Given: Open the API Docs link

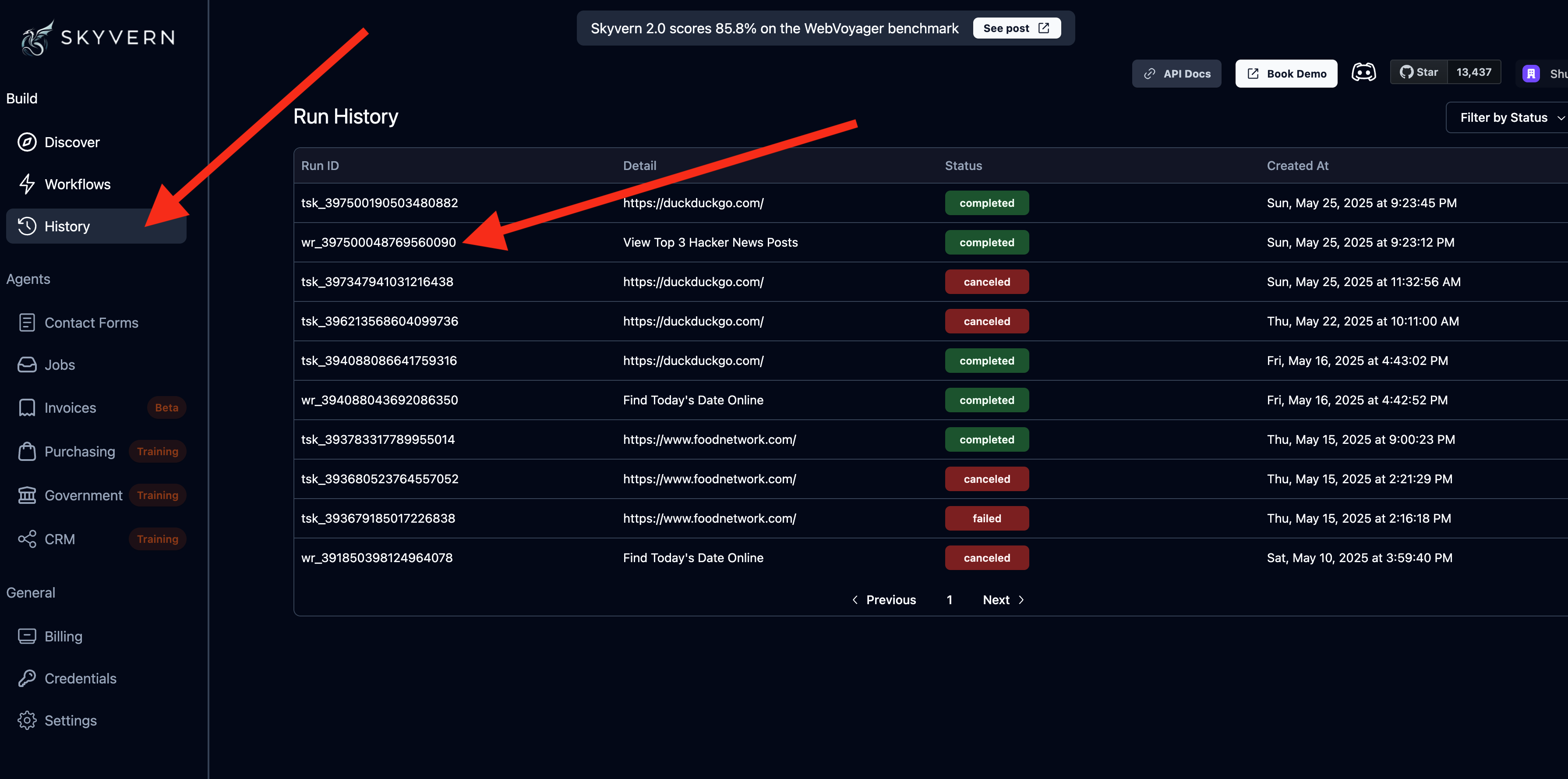Looking at the screenshot, I should coord(1176,74).
